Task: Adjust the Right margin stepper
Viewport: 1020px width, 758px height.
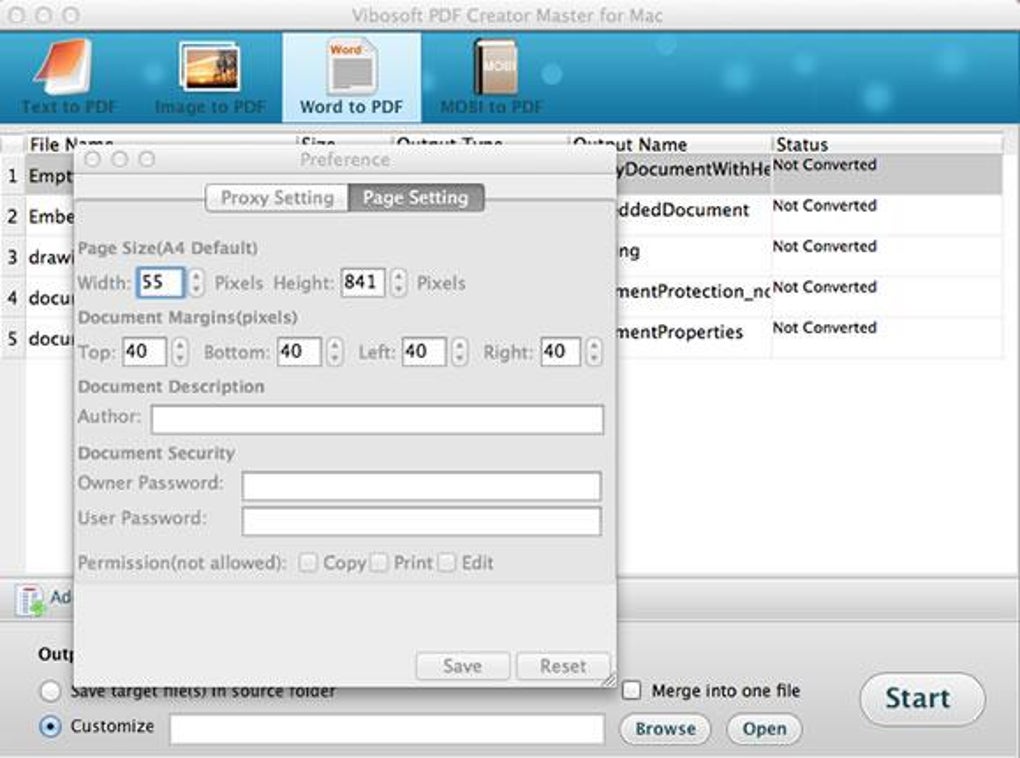Action: (593, 352)
